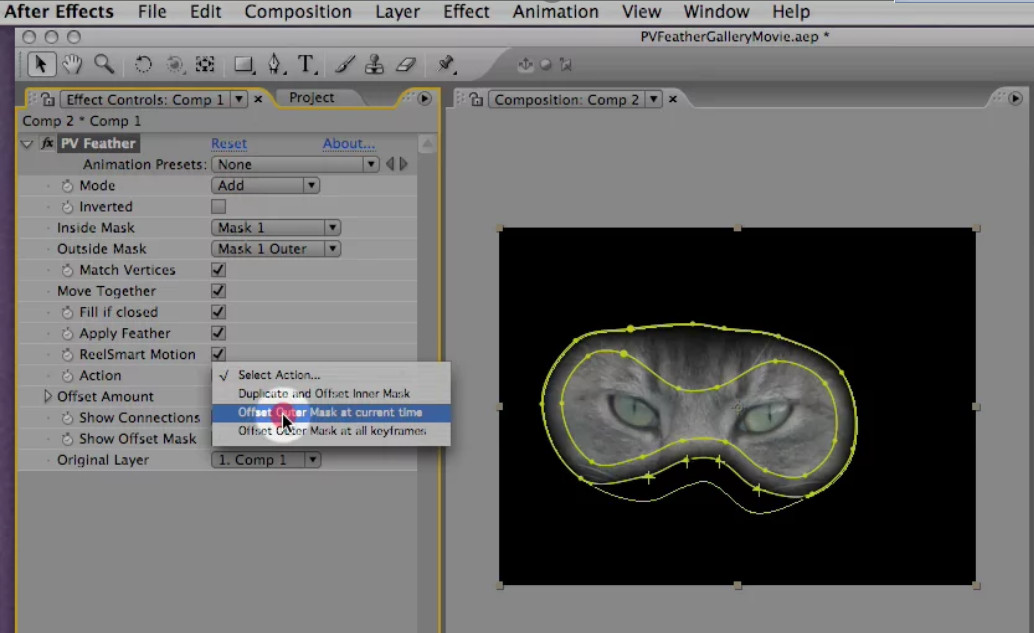Select the Hand tool
This screenshot has width=1034, height=633.
tap(72, 65)
